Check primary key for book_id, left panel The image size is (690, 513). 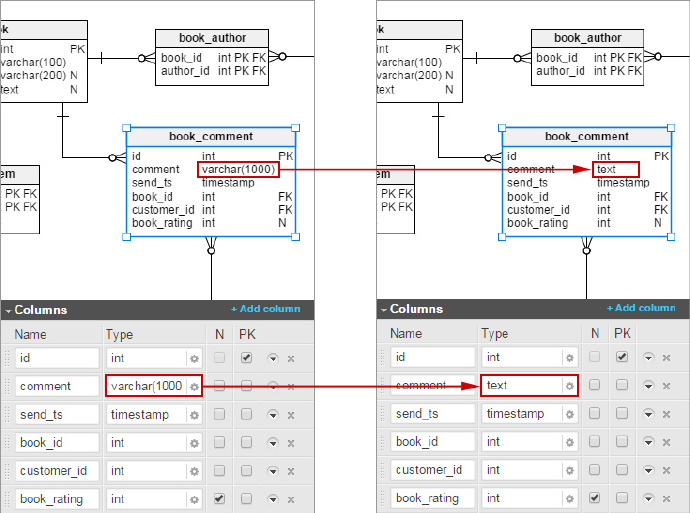click(246, 442)
